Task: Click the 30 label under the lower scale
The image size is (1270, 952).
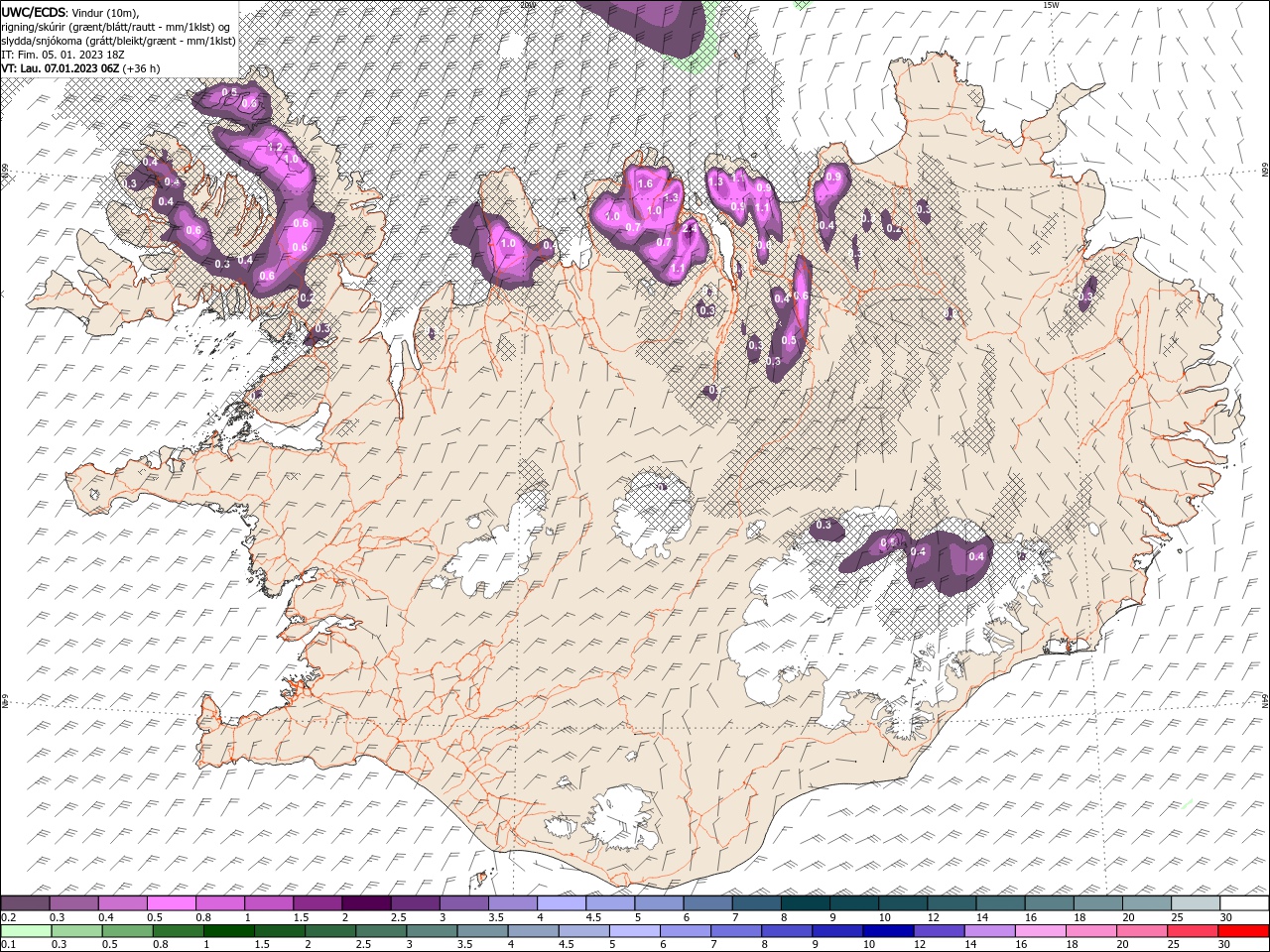Action: click(x=1224, y=945)
